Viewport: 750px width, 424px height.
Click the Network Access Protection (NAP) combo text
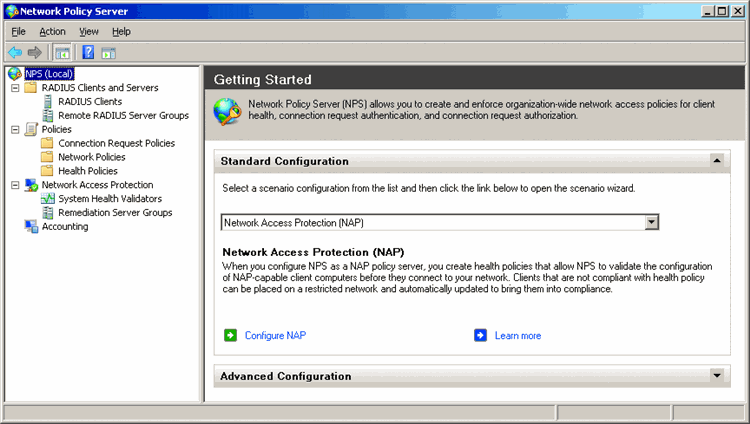click(x=294, y=223)
